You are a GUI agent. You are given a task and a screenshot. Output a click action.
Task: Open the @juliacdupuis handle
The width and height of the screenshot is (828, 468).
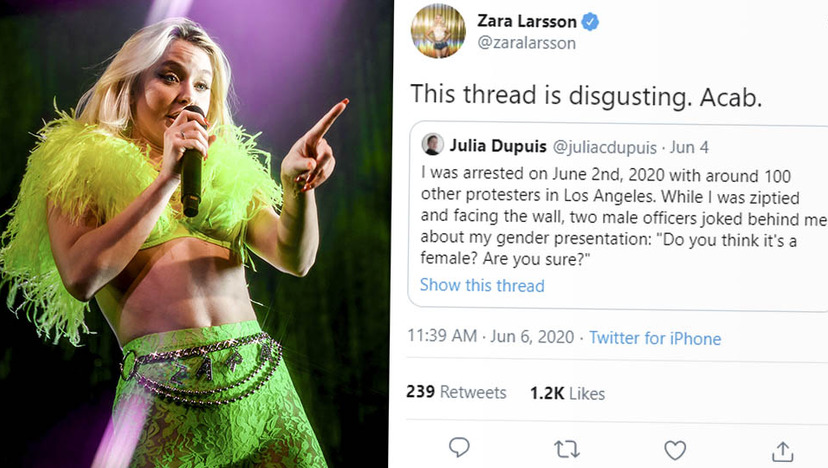tap(605, 147)
